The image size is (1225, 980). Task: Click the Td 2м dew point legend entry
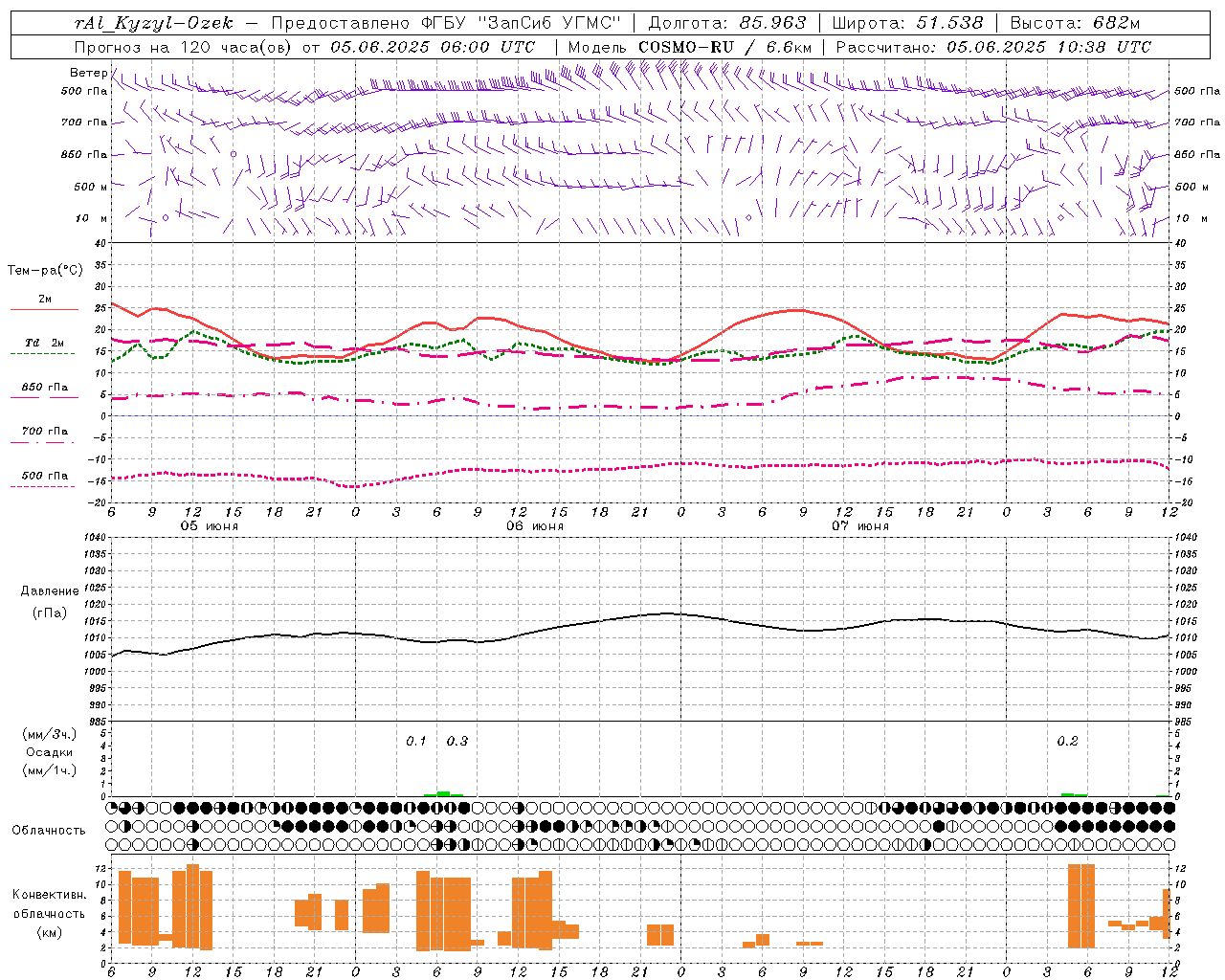[44, 343]
